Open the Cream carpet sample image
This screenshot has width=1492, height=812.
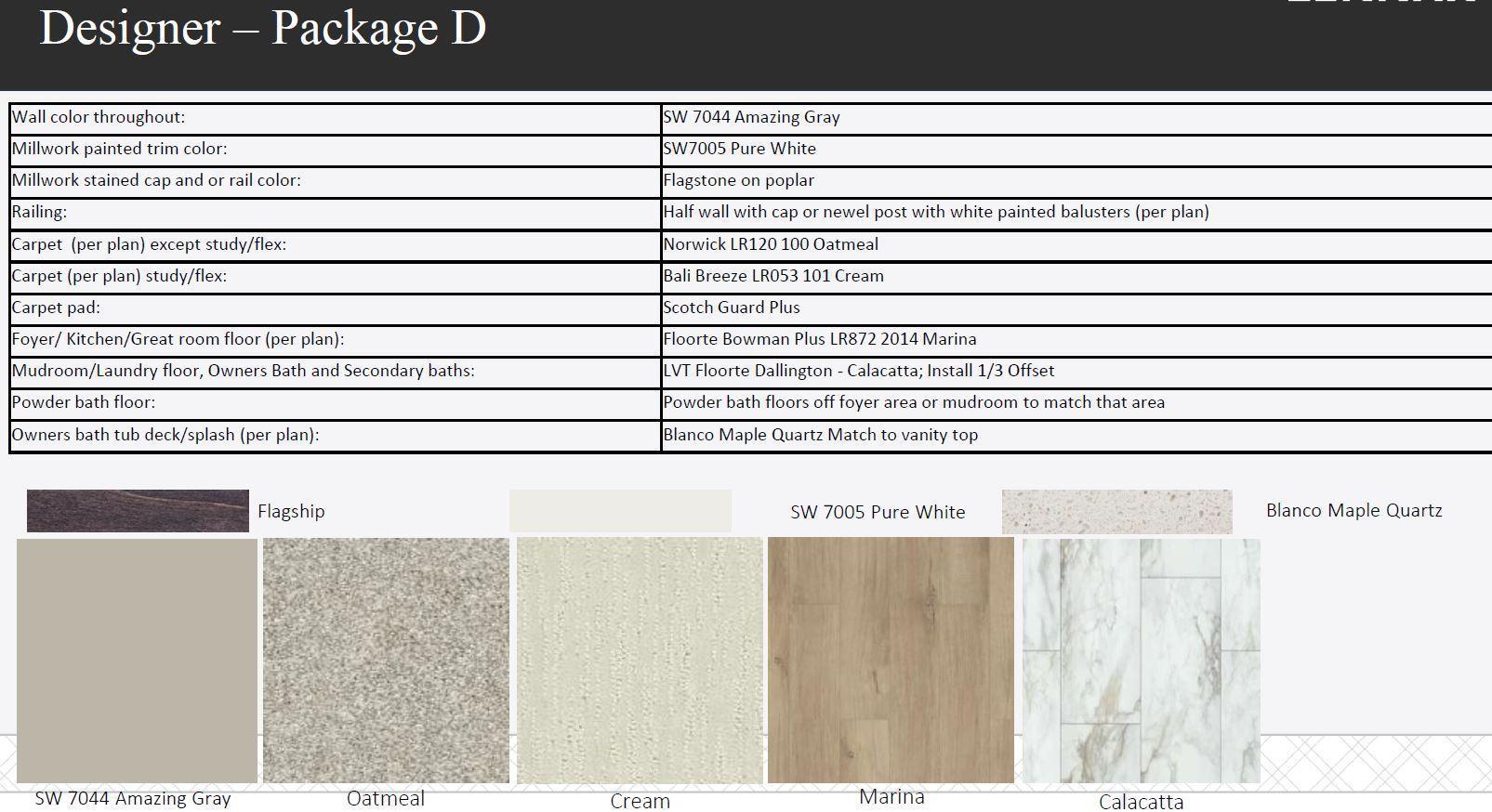[640, 661]
